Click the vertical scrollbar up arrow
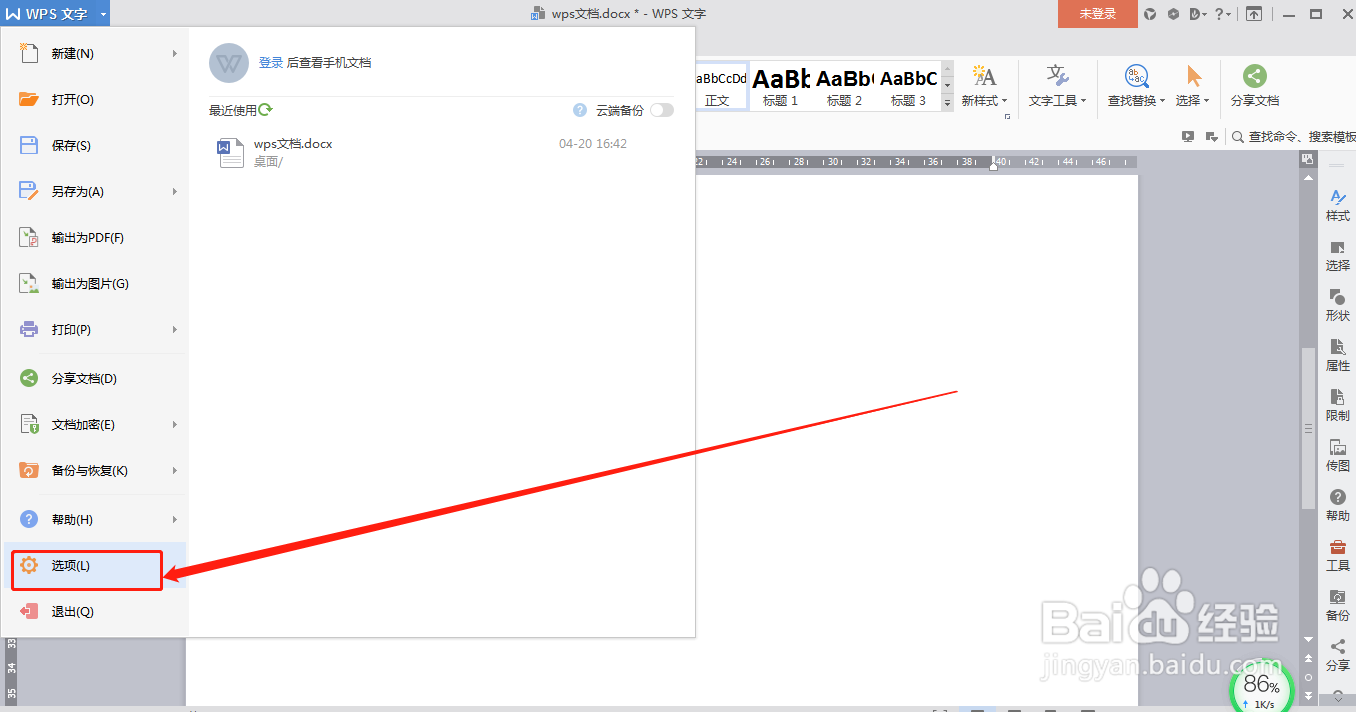Screen dimensions: 1356x712 [1307, 179]
